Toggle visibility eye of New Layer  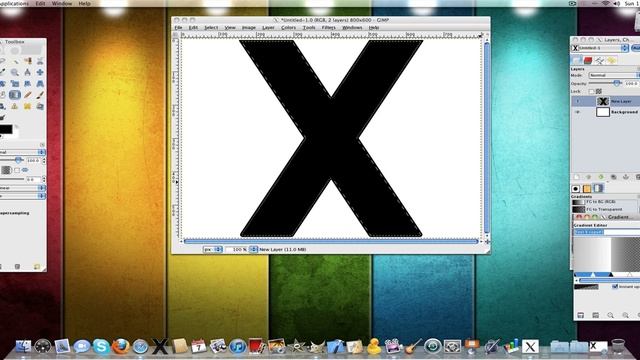click(578, 101)
